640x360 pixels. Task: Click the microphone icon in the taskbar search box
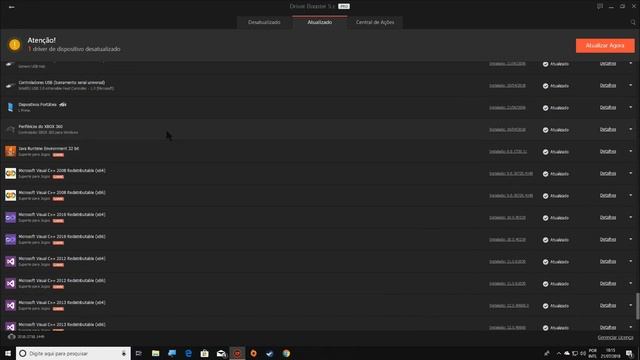tap(124, 353)
